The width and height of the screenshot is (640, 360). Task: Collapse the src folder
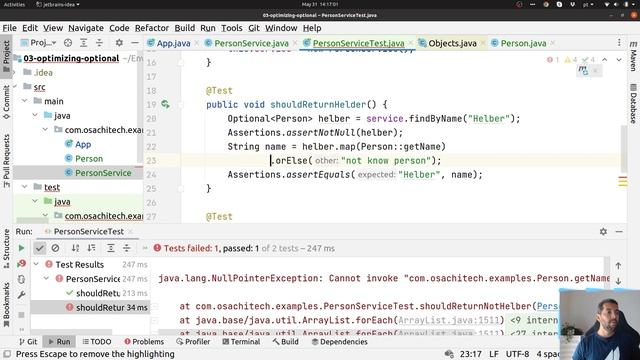click(x=15, y=87)
